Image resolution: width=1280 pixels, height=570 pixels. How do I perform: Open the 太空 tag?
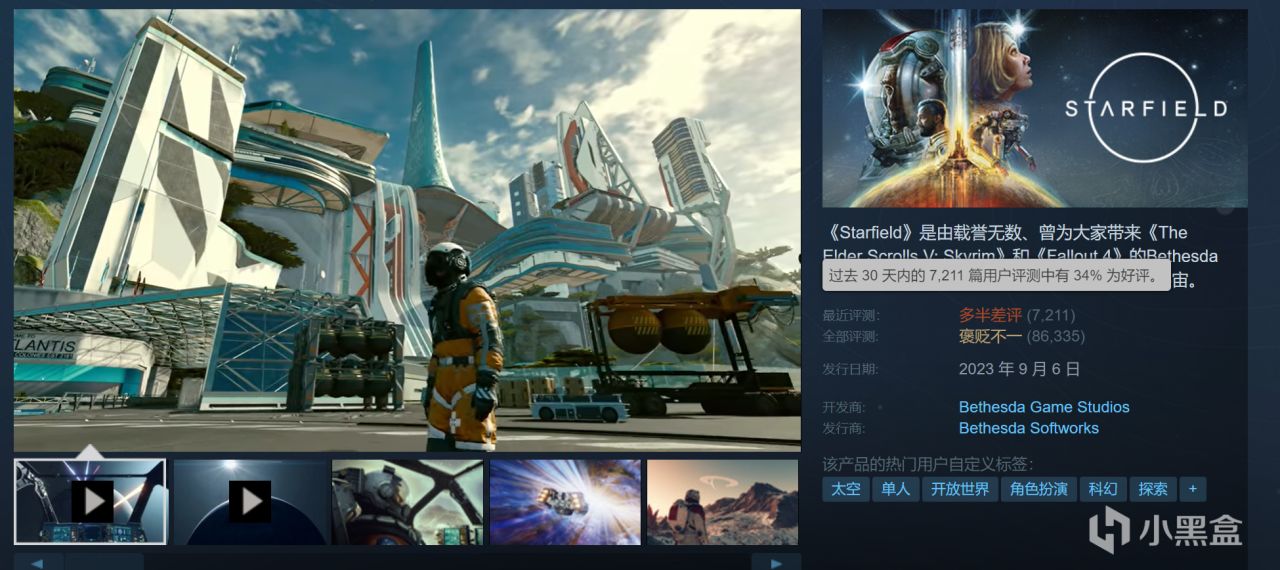click(x=844, y=489)
